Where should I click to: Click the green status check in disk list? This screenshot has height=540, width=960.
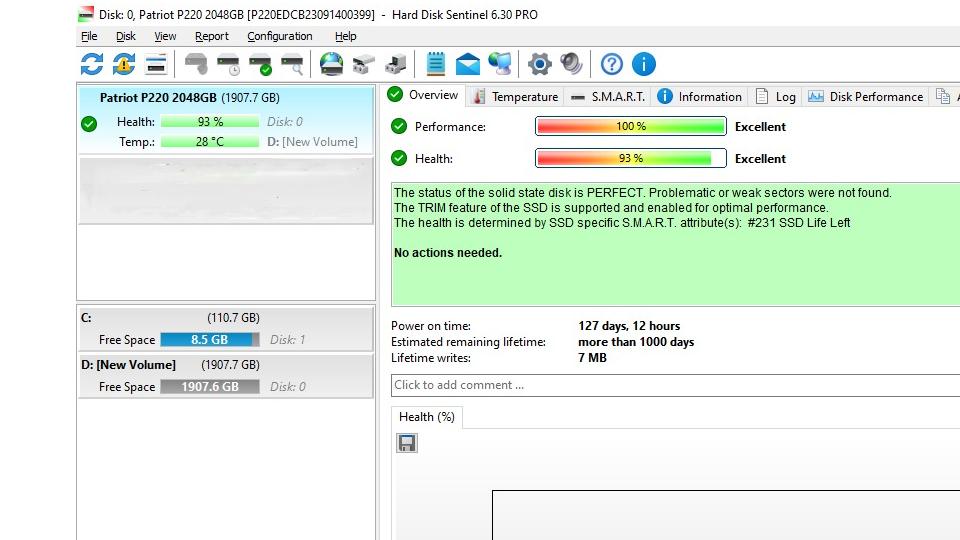click(x=89, y=124)
